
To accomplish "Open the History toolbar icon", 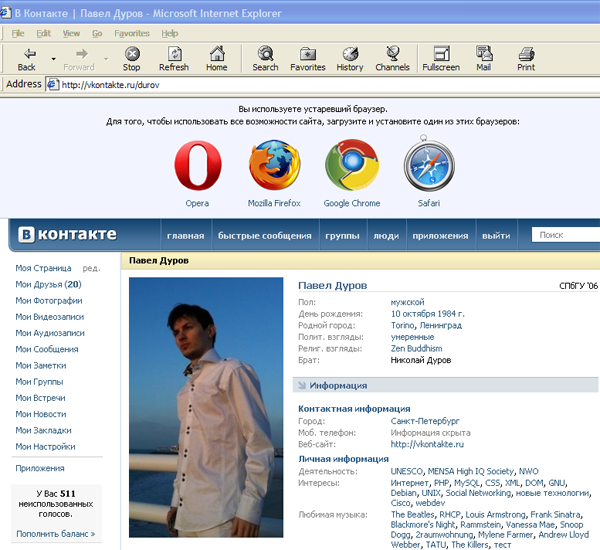I will 350,54.
